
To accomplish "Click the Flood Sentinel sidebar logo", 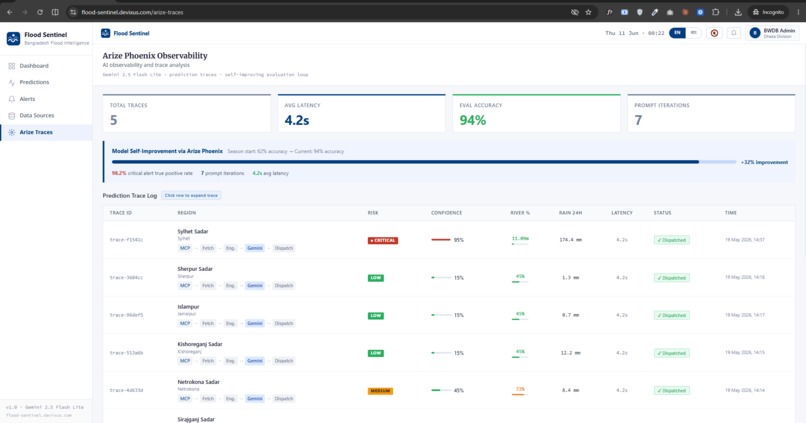I will point(13,38).
